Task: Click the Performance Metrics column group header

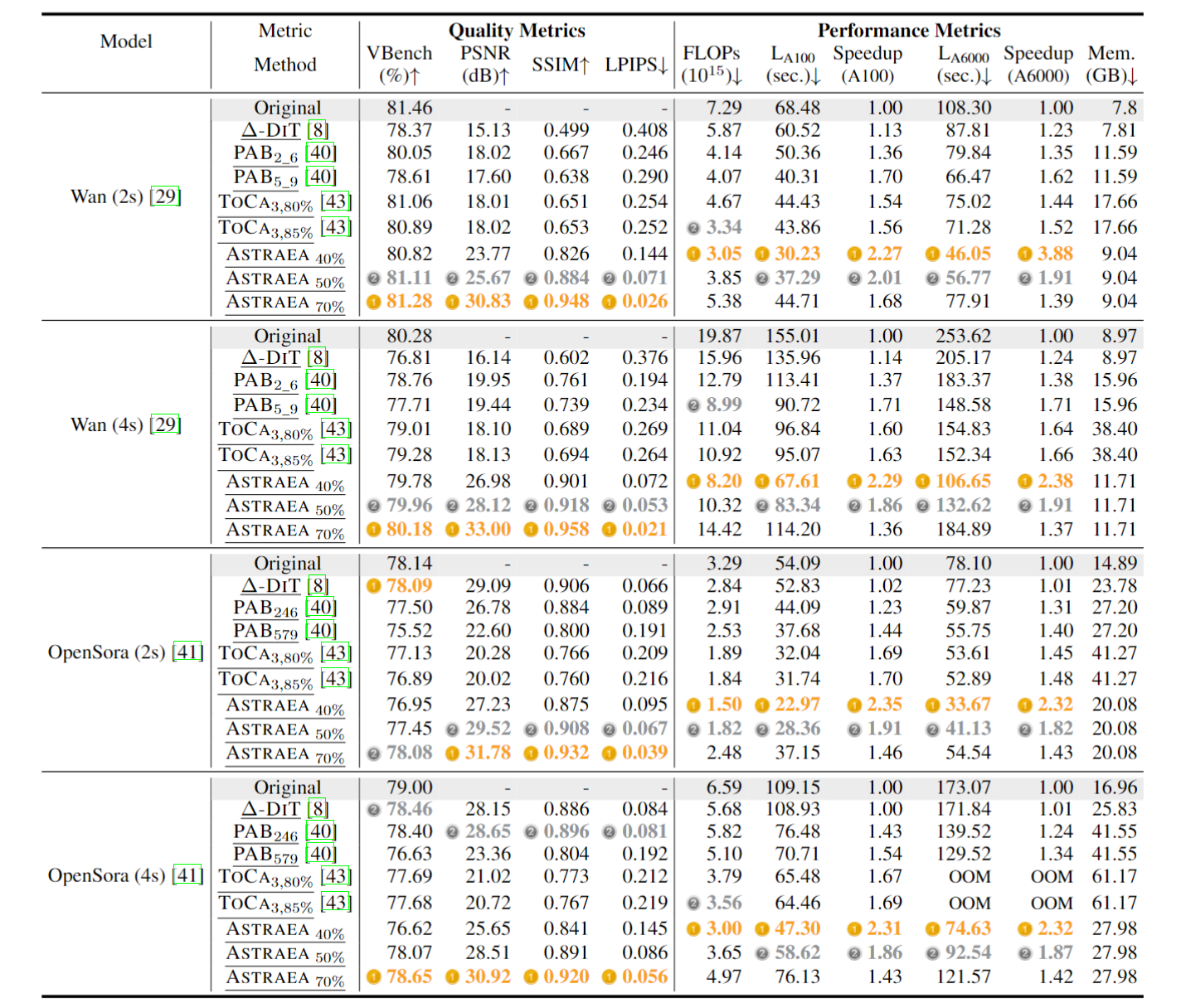Action: (909, 31)
